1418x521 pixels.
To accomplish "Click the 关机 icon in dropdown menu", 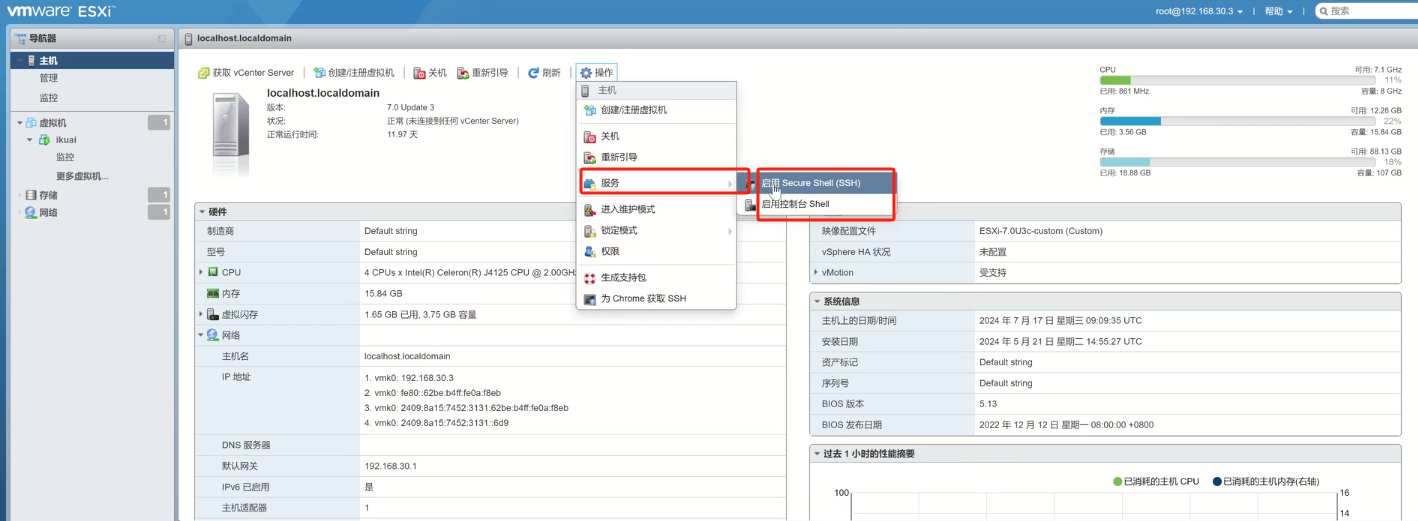I will click(x=589, y=136).
